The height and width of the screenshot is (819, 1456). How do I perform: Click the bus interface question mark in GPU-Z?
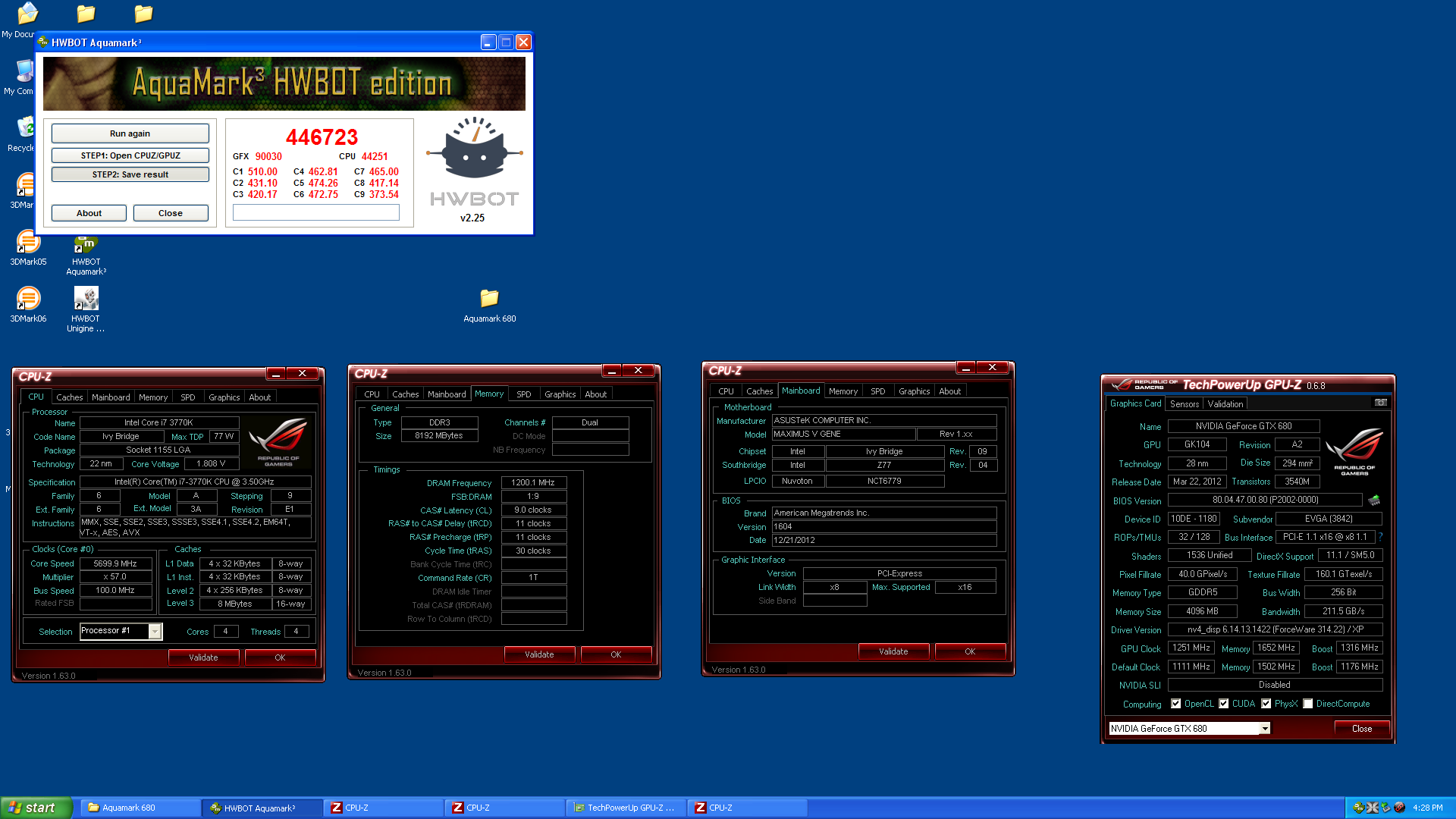click(1380, 537)
